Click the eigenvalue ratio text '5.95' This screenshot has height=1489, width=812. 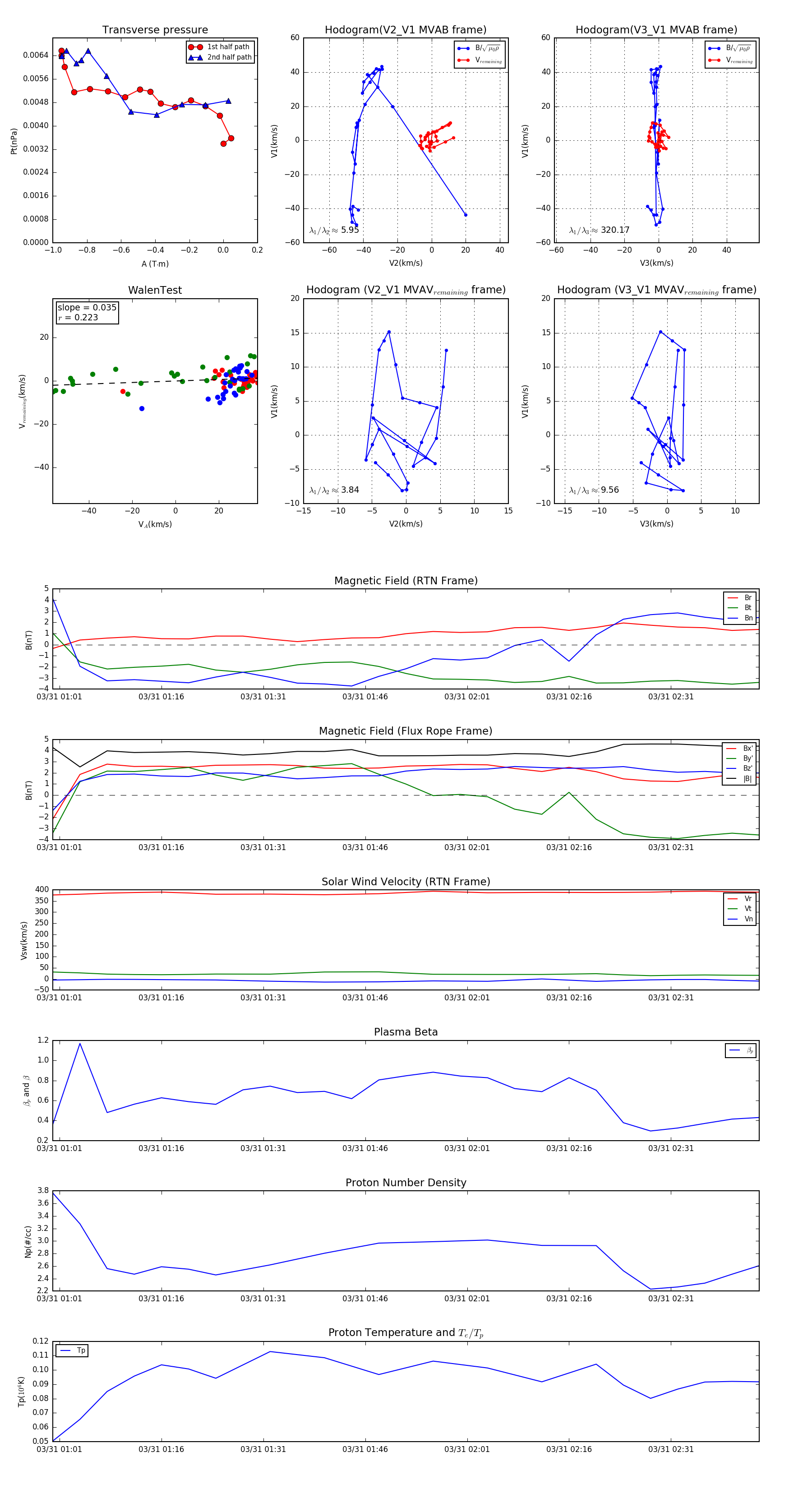[x=350, y=230]
